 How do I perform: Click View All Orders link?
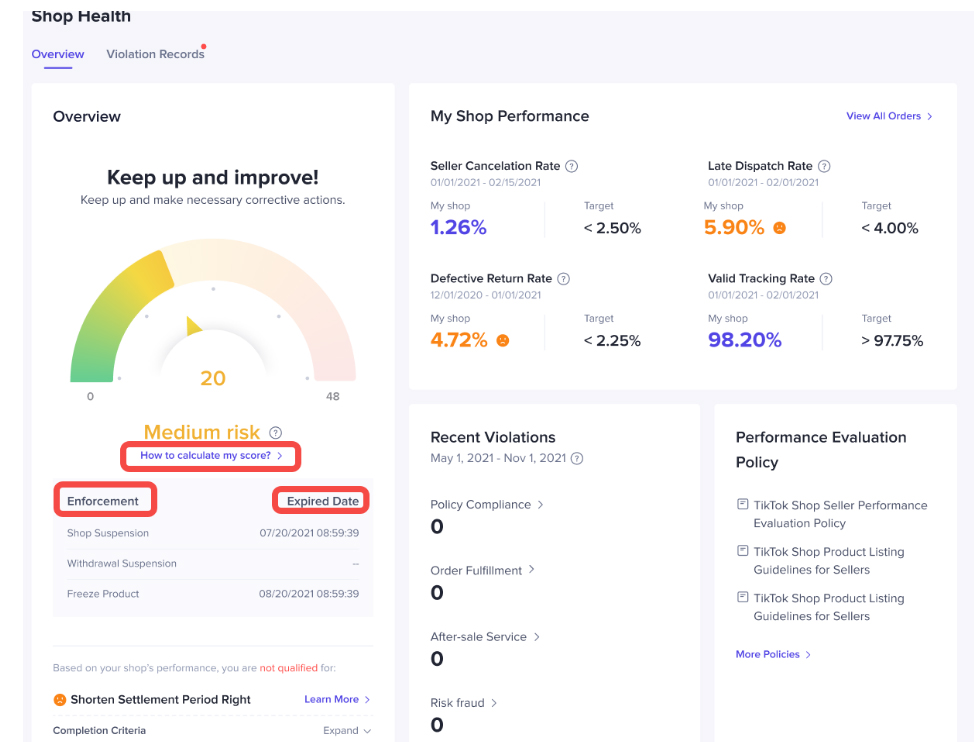889,116
